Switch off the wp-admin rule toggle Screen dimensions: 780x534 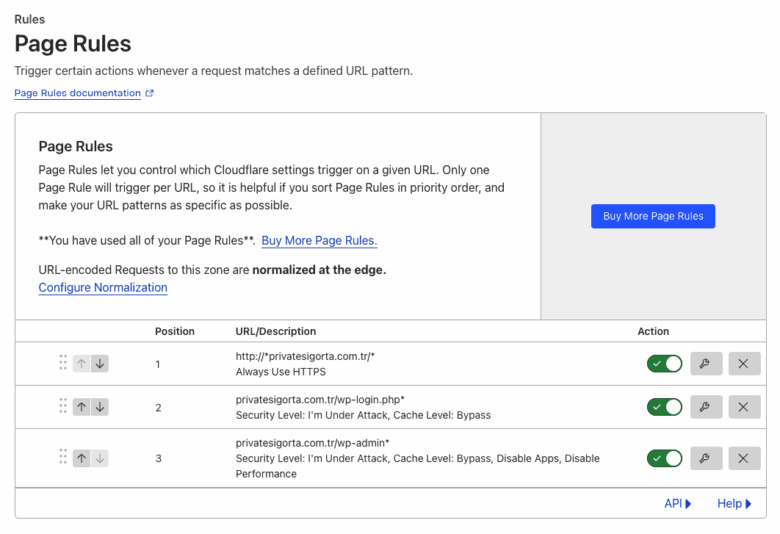point(664,458)
